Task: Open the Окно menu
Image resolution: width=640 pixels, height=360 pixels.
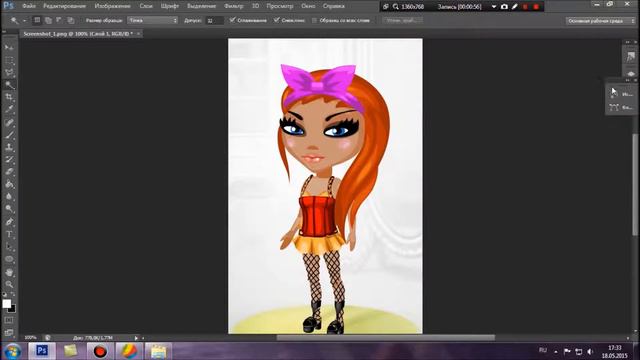Action: tap(308, 6)
